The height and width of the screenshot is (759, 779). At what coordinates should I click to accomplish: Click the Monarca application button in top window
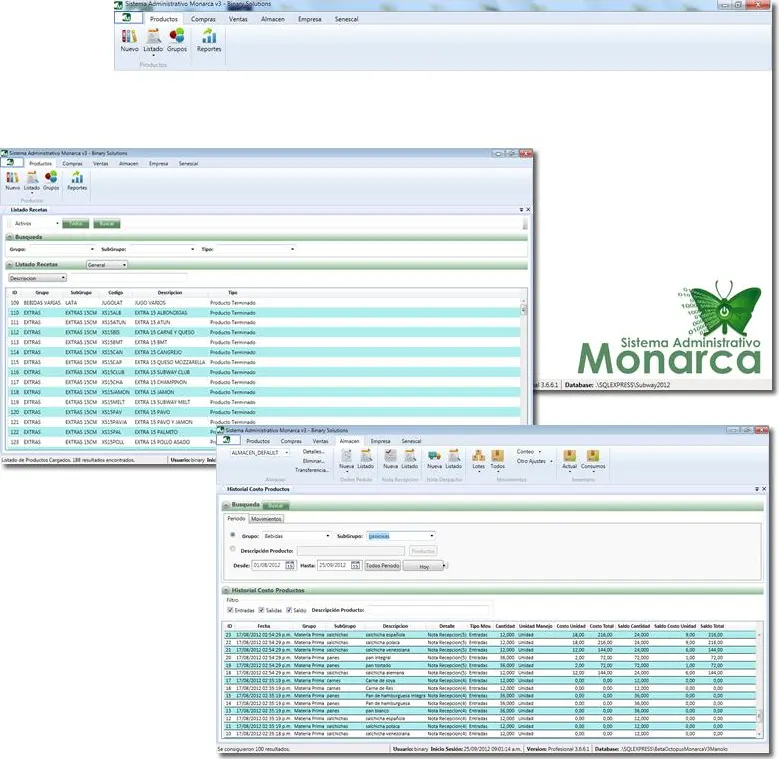click(128, 18)
